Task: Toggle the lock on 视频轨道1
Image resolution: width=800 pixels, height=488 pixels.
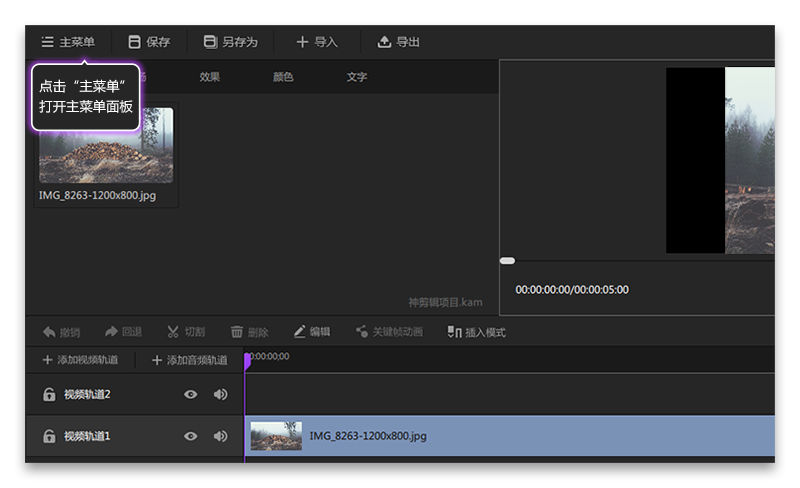Action: (49, 437)
